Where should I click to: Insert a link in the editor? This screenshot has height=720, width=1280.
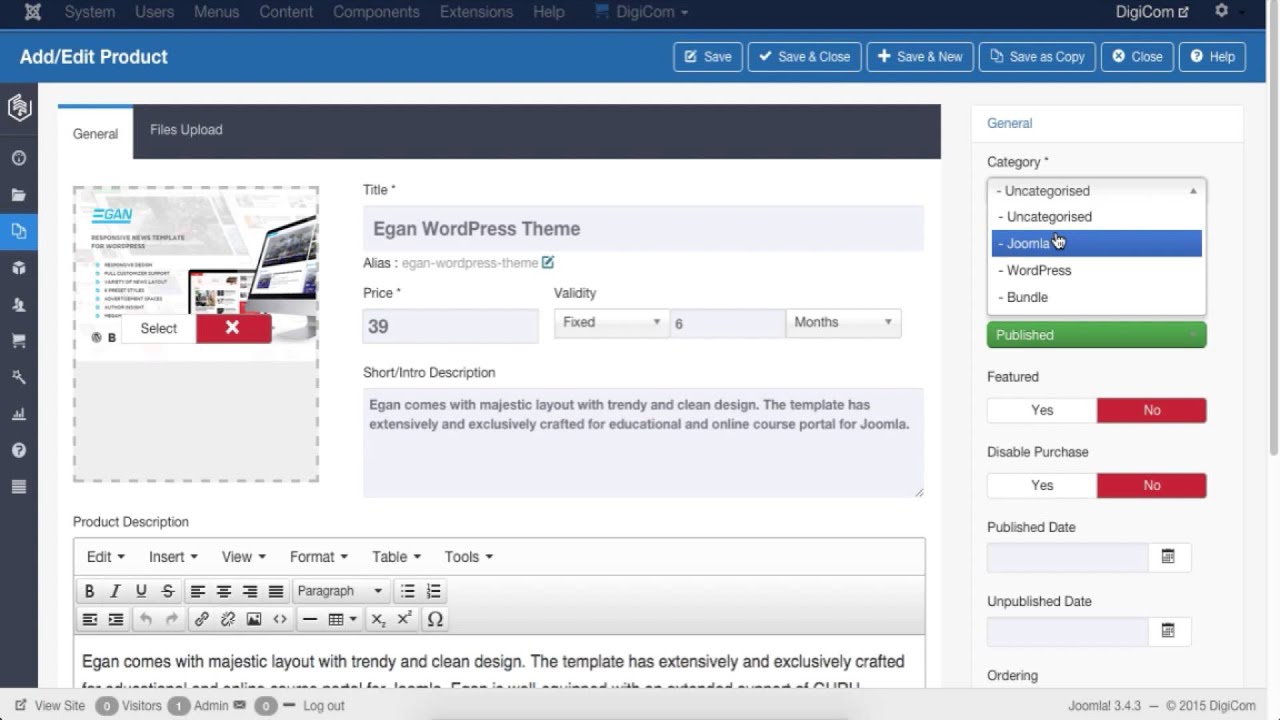(201, 619)
